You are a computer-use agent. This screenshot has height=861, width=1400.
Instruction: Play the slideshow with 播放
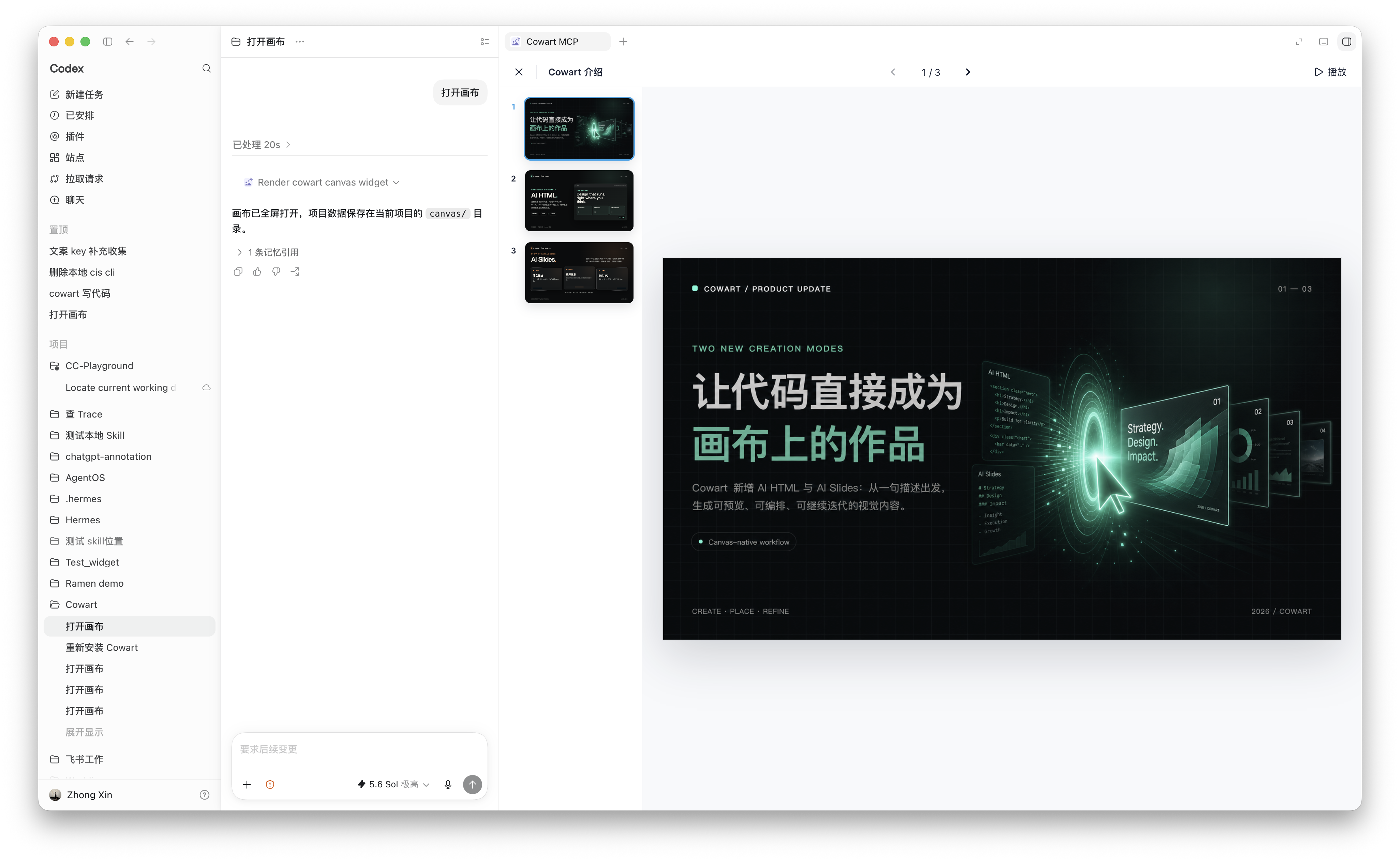point(1330,72)
